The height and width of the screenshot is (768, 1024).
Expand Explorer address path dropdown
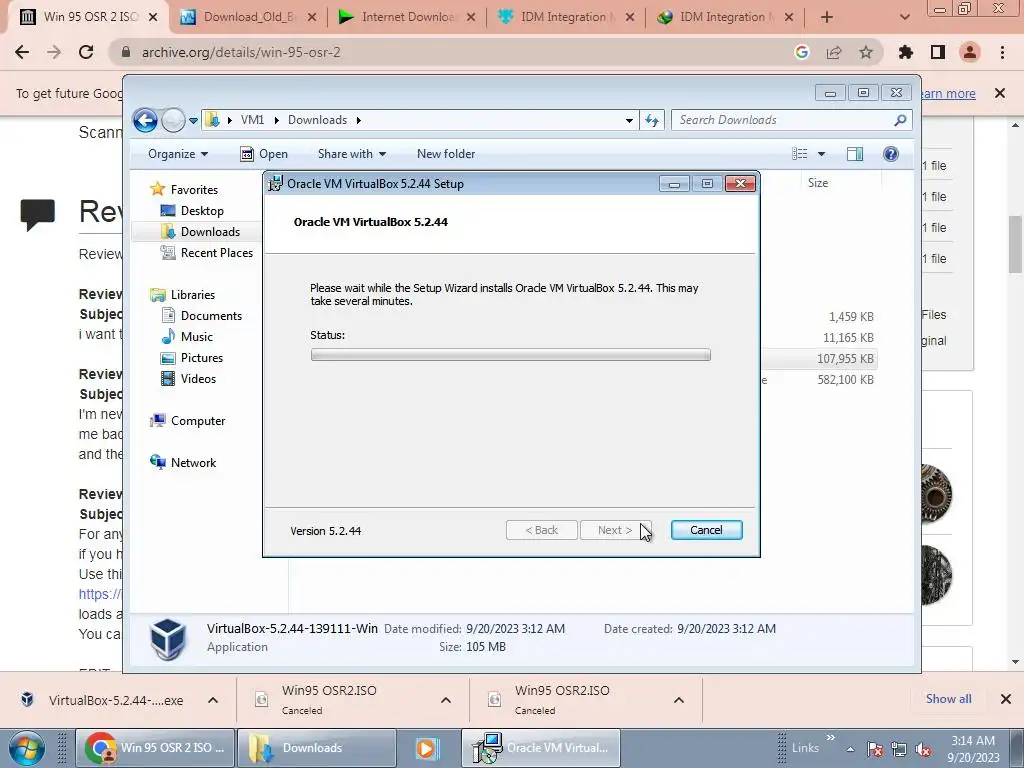click(629, 120)
